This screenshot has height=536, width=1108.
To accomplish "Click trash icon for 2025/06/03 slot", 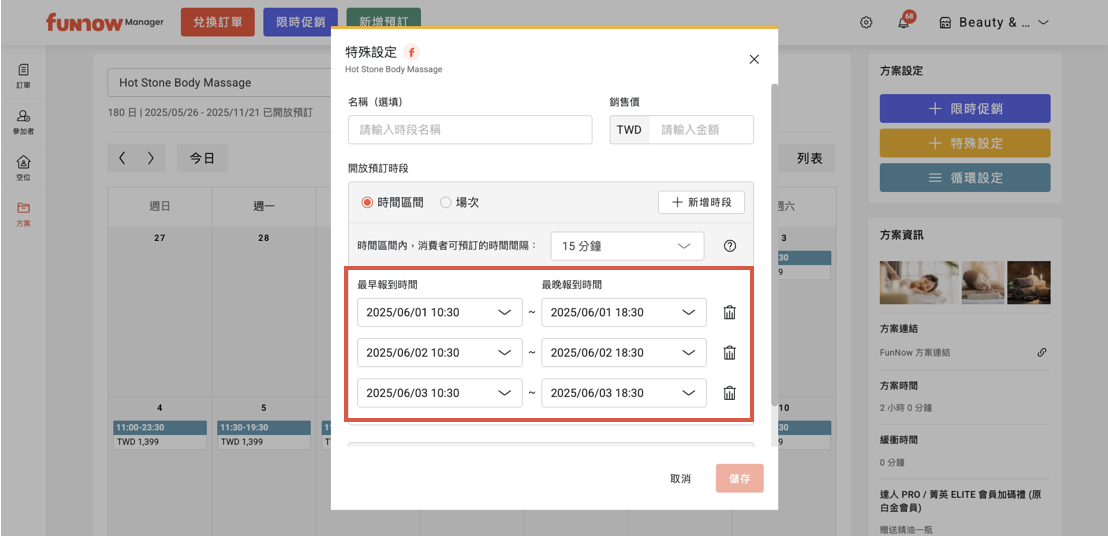I will coord(729,393).
